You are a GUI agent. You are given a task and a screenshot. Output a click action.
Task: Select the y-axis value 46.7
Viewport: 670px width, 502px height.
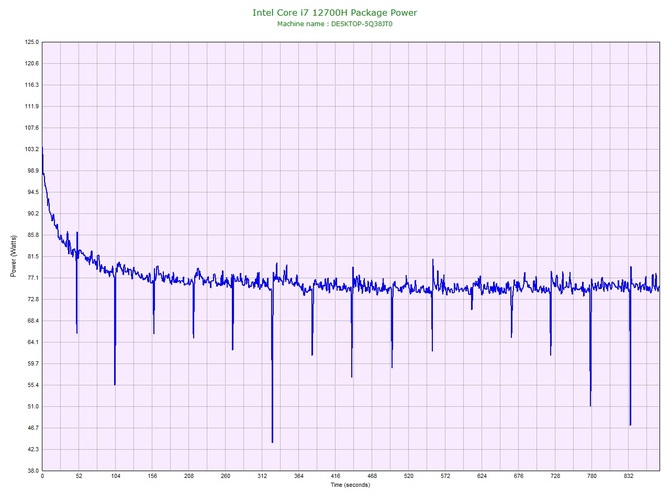coord(34,428)
